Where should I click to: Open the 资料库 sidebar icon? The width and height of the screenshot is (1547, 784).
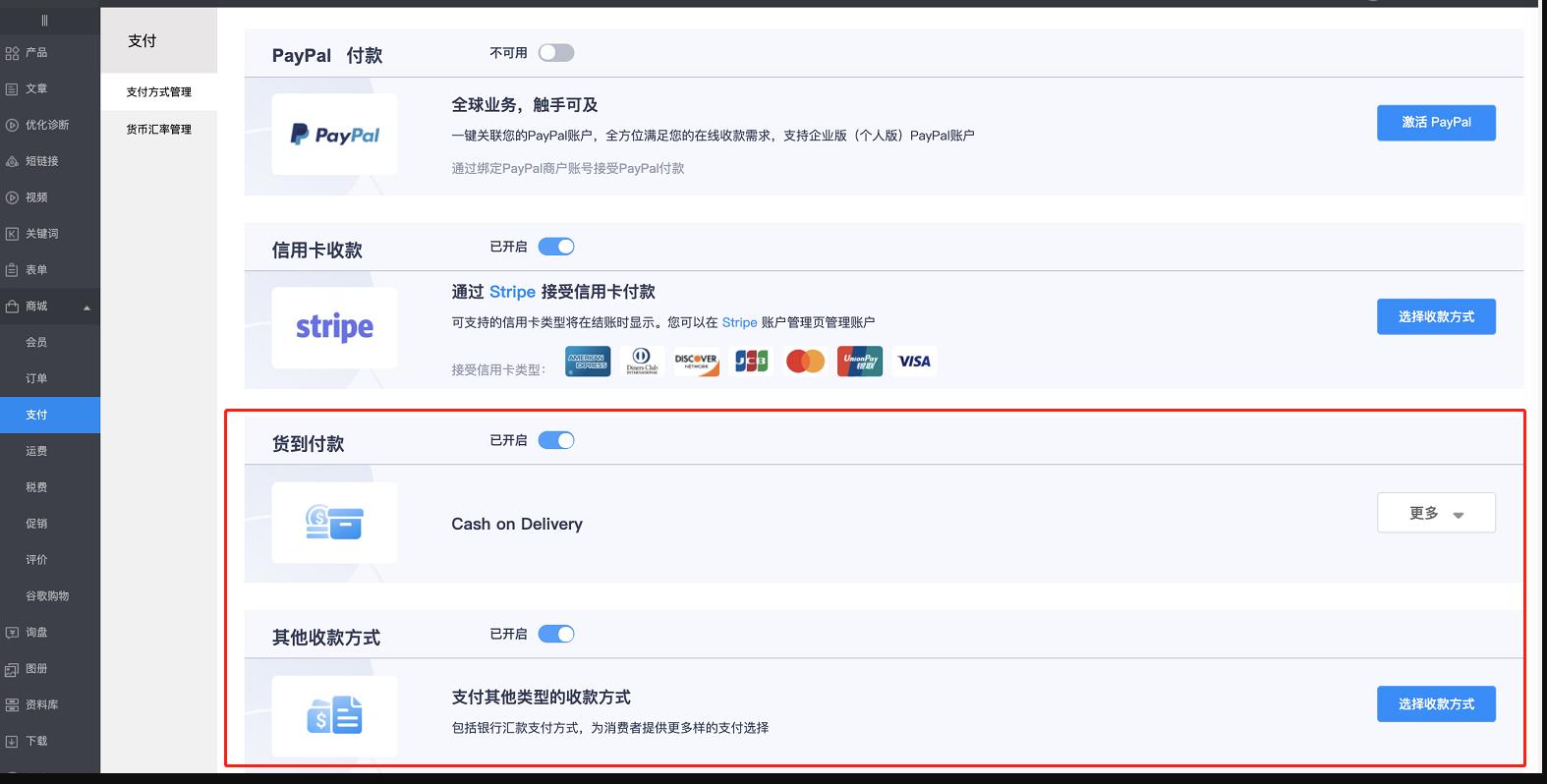coord(12,705)
